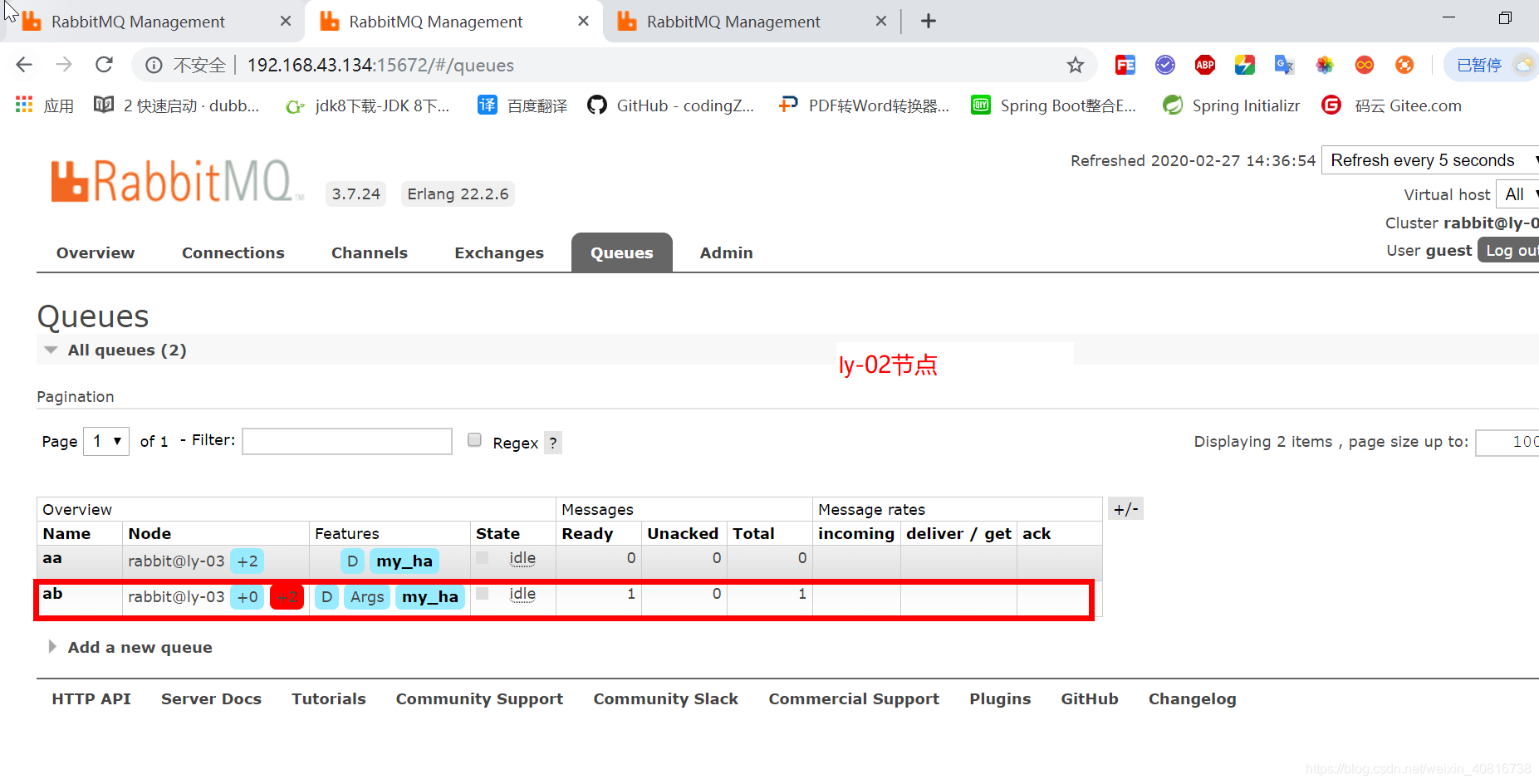The height and width of the screenshot is (784, 1539).
Task: Go back to the previous page
Action: point(24,65)
